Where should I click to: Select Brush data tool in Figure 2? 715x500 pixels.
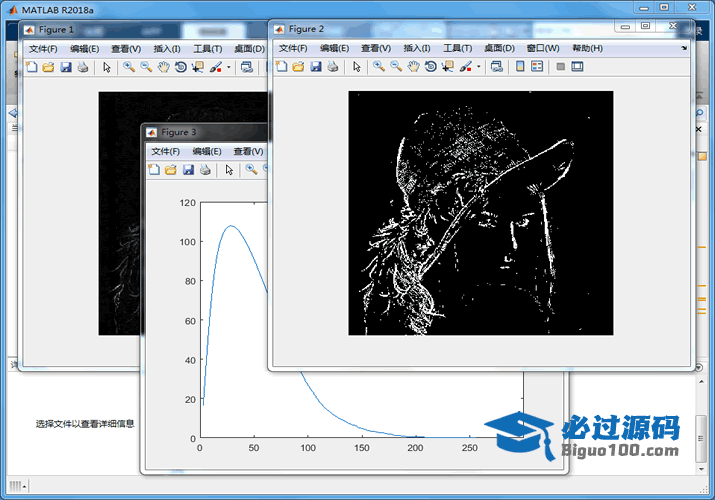[x=466, y=67]
